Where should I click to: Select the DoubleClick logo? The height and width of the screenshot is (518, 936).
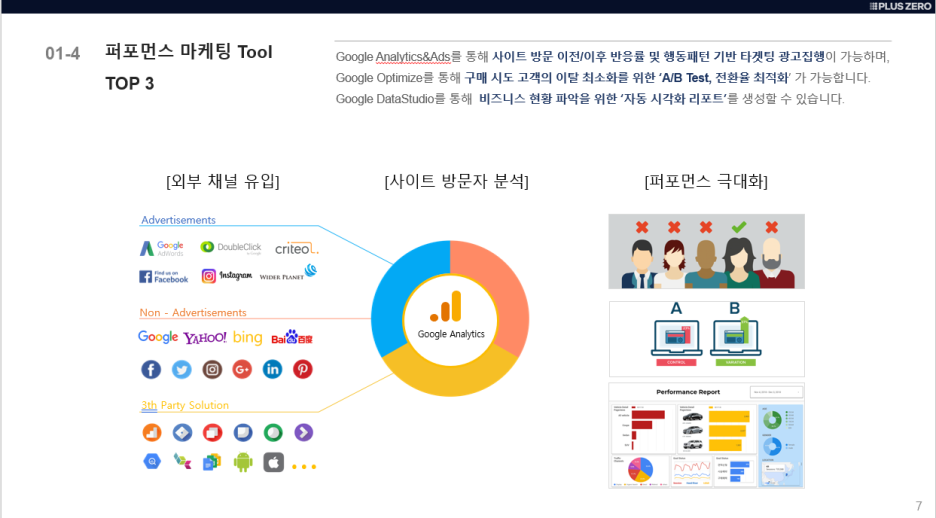[x=231, y=248]
